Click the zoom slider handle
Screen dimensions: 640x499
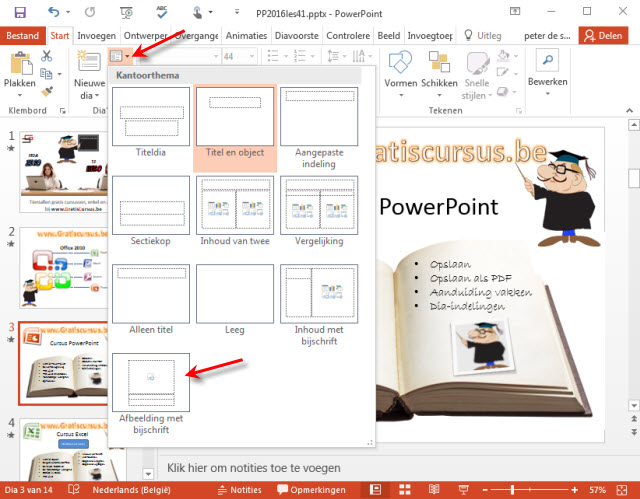[x=512, y=490]
